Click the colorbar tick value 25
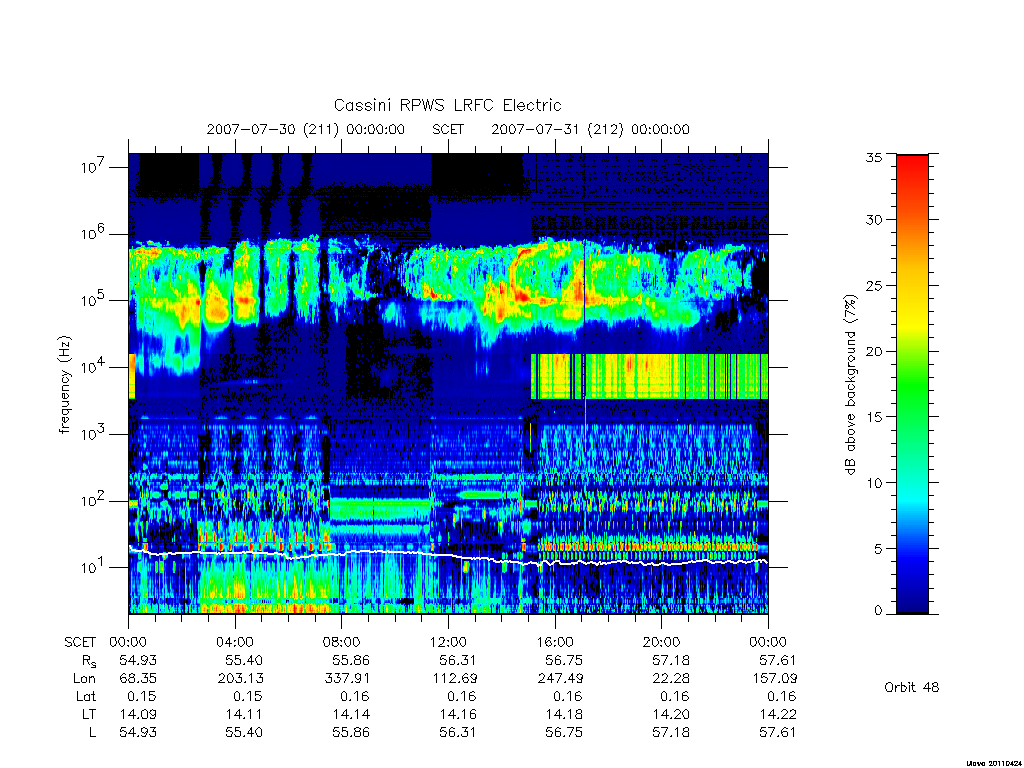 [x=874, y=285]
